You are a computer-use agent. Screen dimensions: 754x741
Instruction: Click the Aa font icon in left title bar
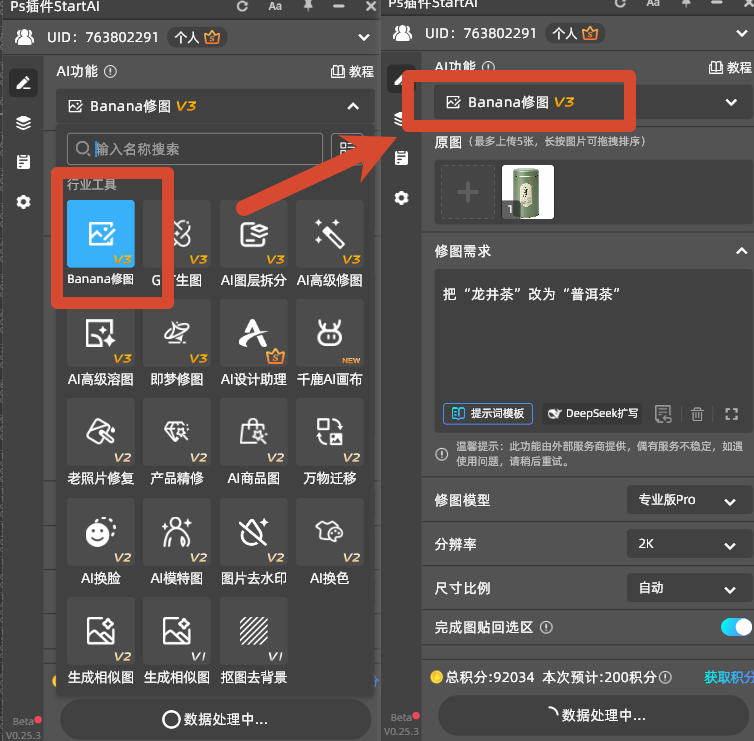(x=275, y=6)
